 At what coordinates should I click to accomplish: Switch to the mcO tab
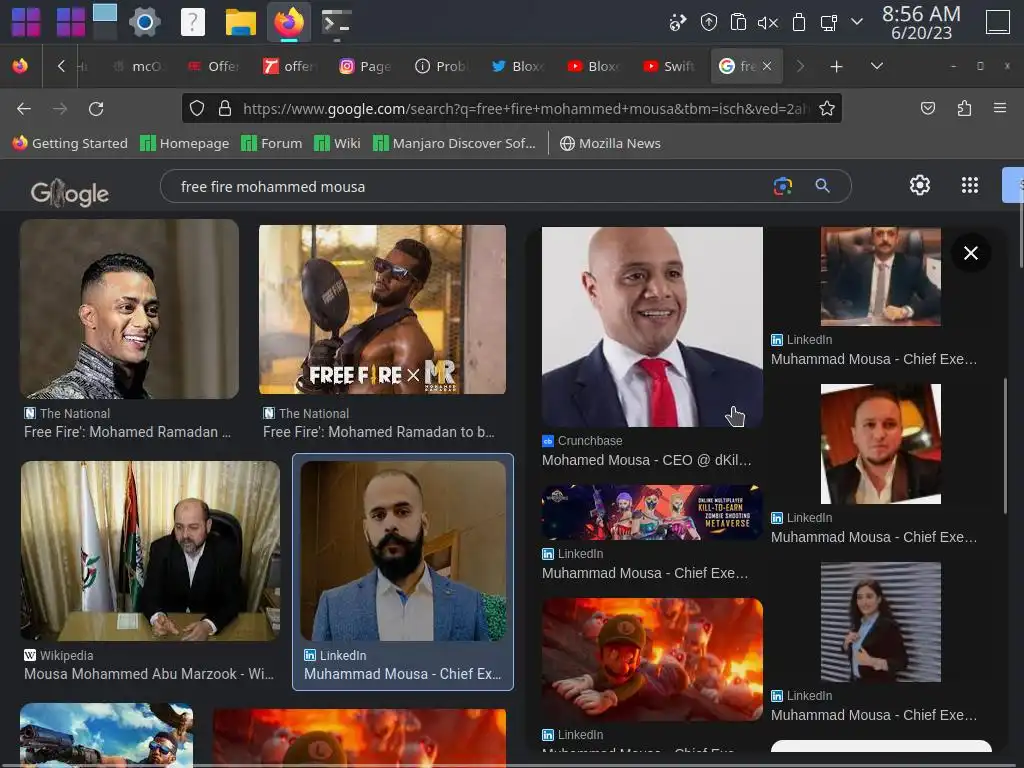138,66
